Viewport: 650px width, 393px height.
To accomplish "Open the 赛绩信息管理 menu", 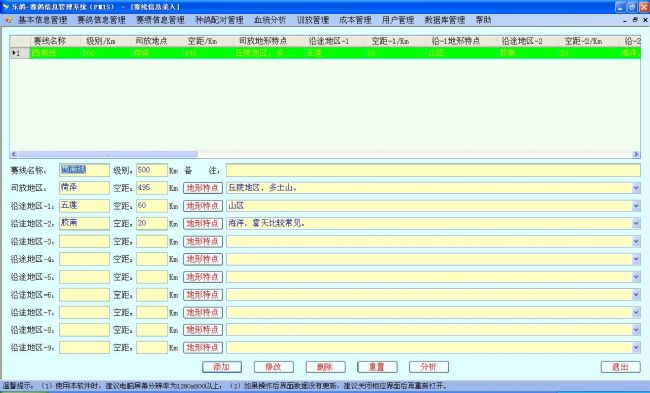I will [x=160, y=20].
